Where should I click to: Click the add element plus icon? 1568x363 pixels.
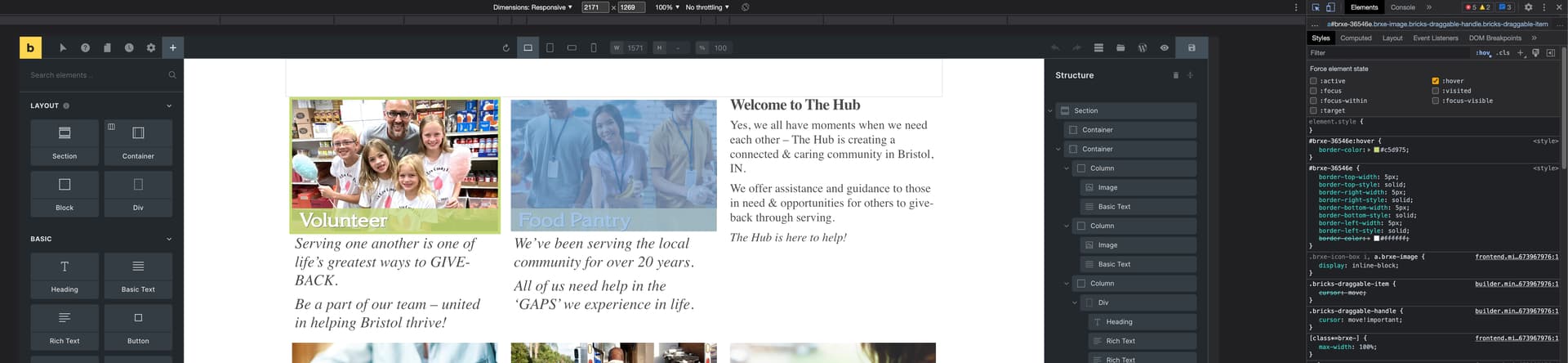click(173, 48)
